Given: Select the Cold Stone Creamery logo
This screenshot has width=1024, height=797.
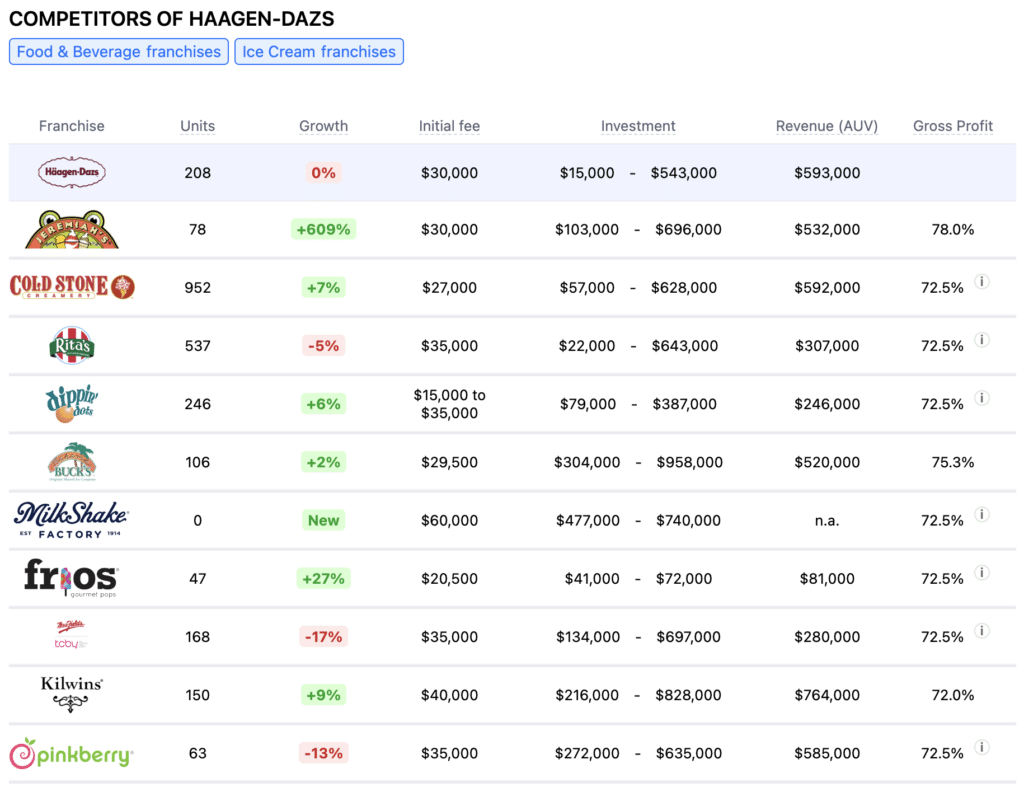Looking at the screenshot, I should coord(72,287).
